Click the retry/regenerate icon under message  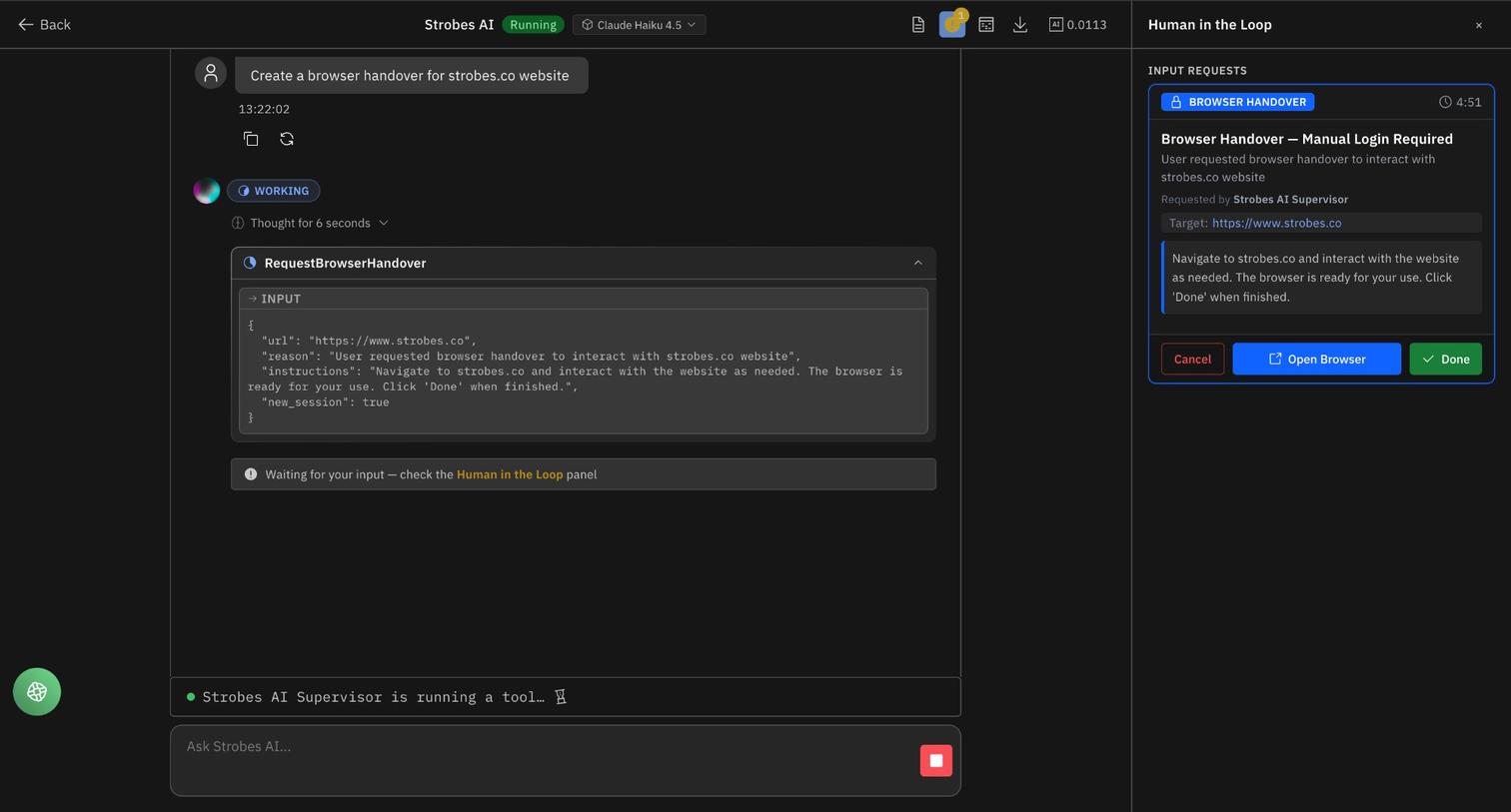pos(287,139)
